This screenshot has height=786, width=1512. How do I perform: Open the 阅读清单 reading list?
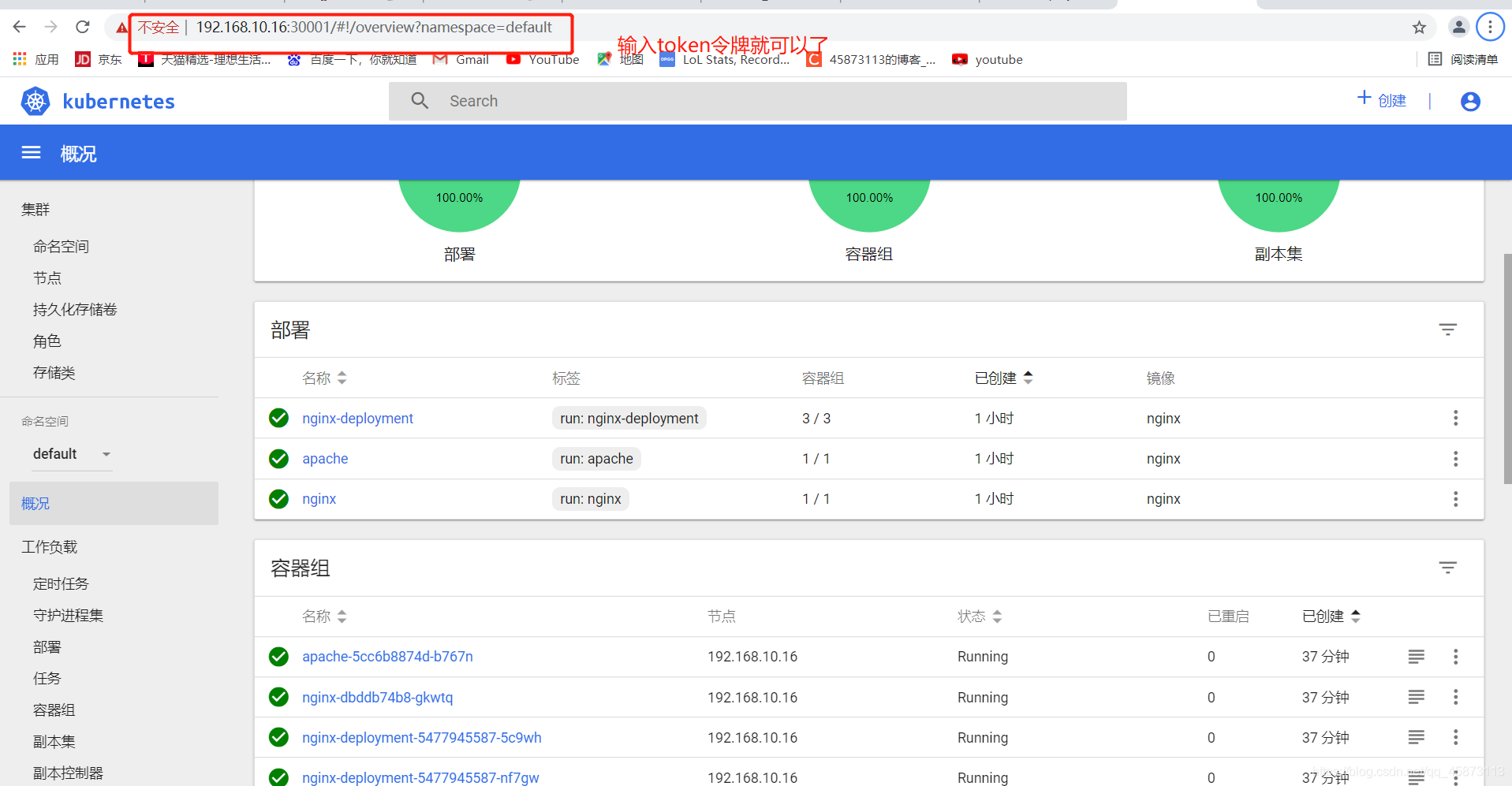pyautogui.click(x=1463, y=59)
